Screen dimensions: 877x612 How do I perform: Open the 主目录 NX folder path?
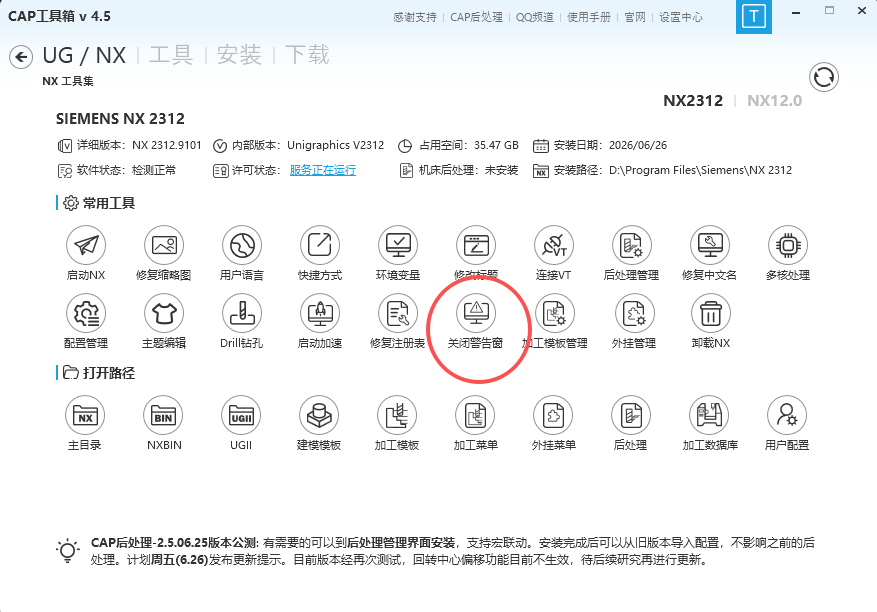(85, 415)
